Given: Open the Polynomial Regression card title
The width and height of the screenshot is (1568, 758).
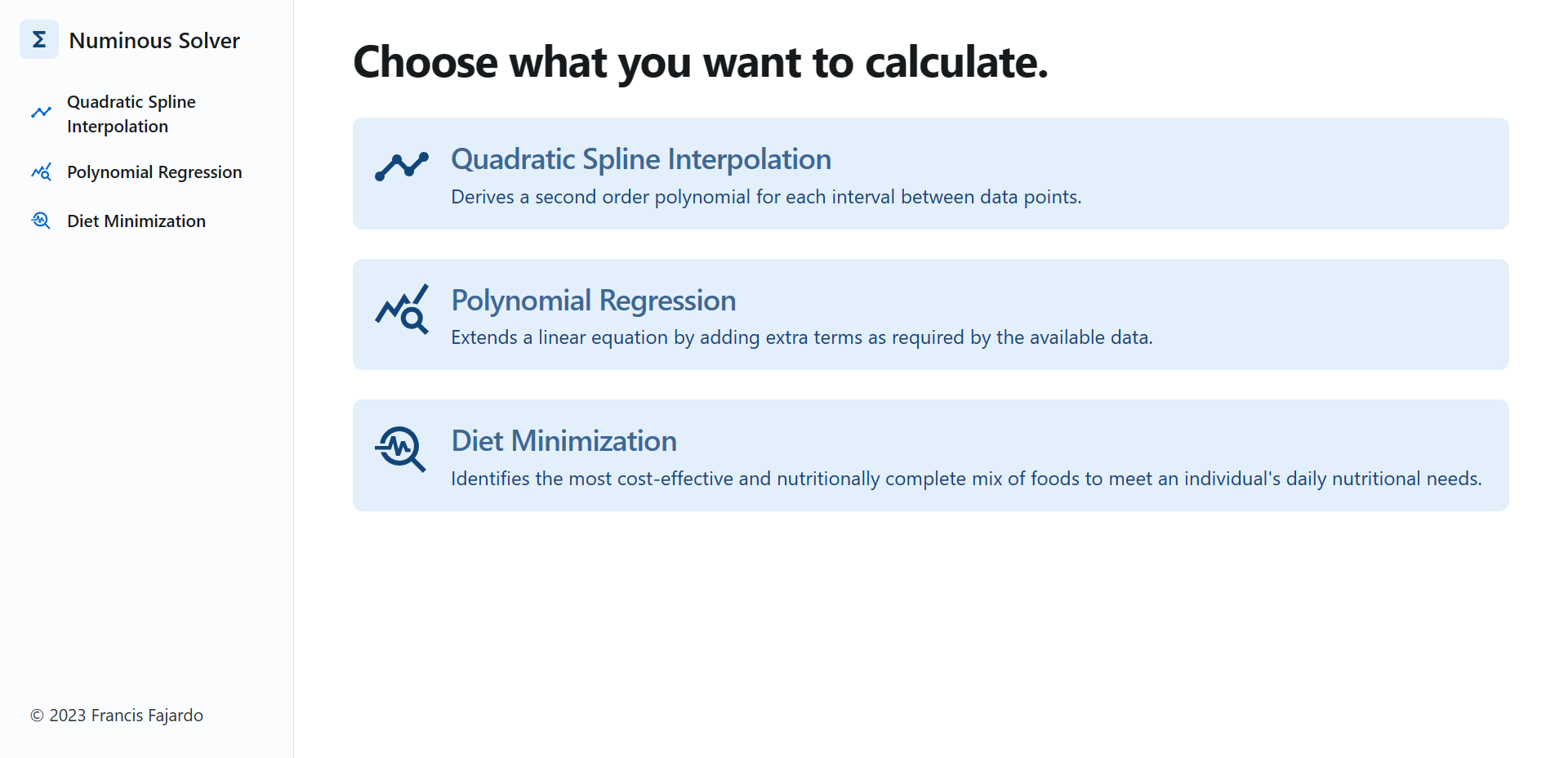Looking at the screenshot, I should tap(594, 301).
